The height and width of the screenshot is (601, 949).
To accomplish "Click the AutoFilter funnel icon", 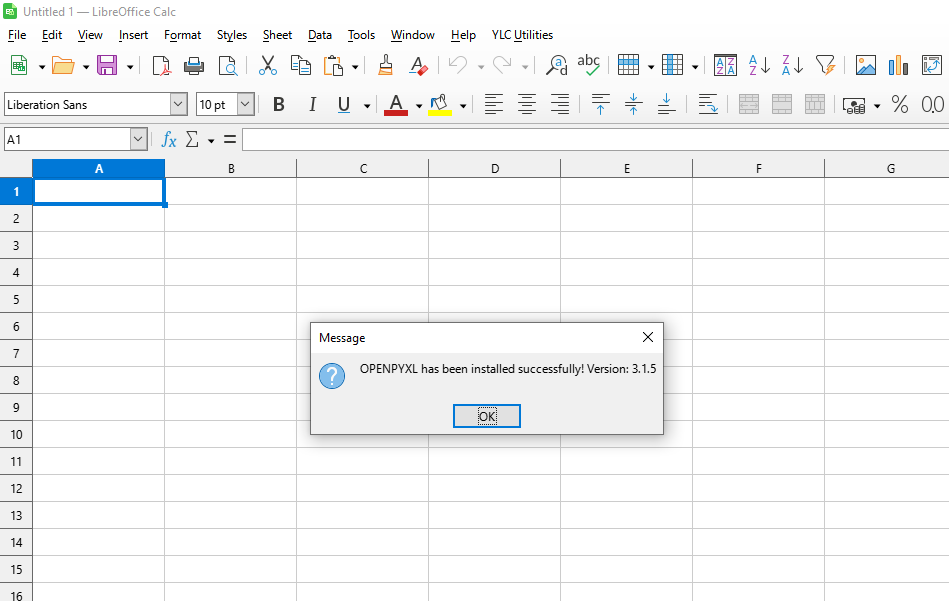I will point(825,66).
